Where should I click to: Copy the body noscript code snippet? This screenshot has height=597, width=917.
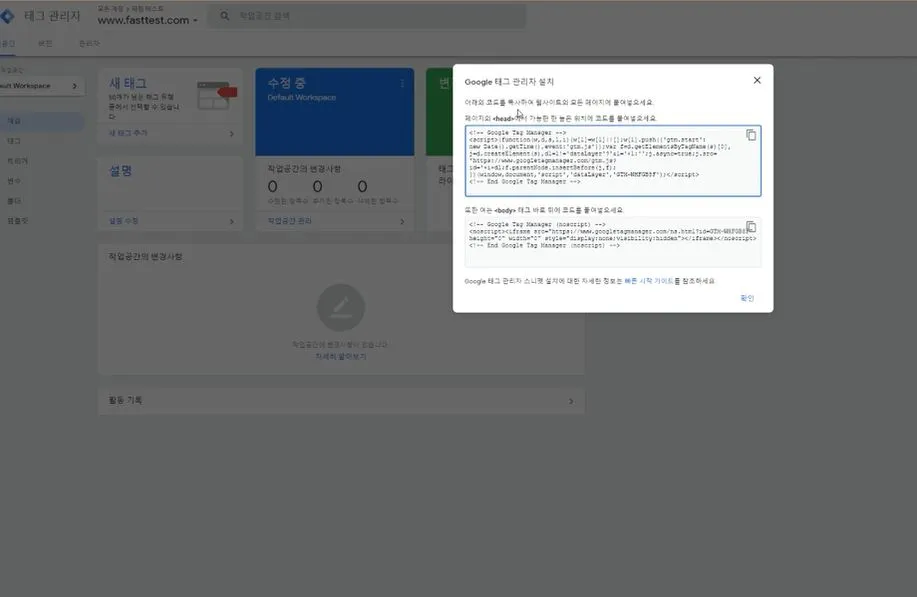tap(751, 227)
